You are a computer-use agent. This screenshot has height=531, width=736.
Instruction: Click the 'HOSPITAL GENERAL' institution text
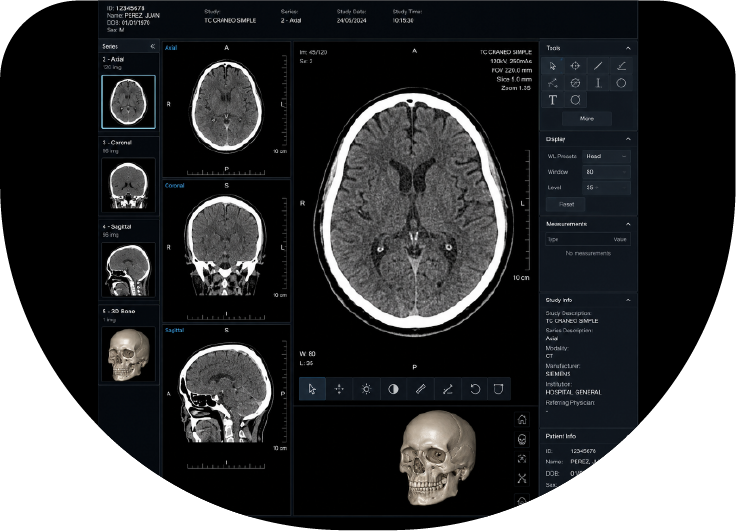coord(573,392)
